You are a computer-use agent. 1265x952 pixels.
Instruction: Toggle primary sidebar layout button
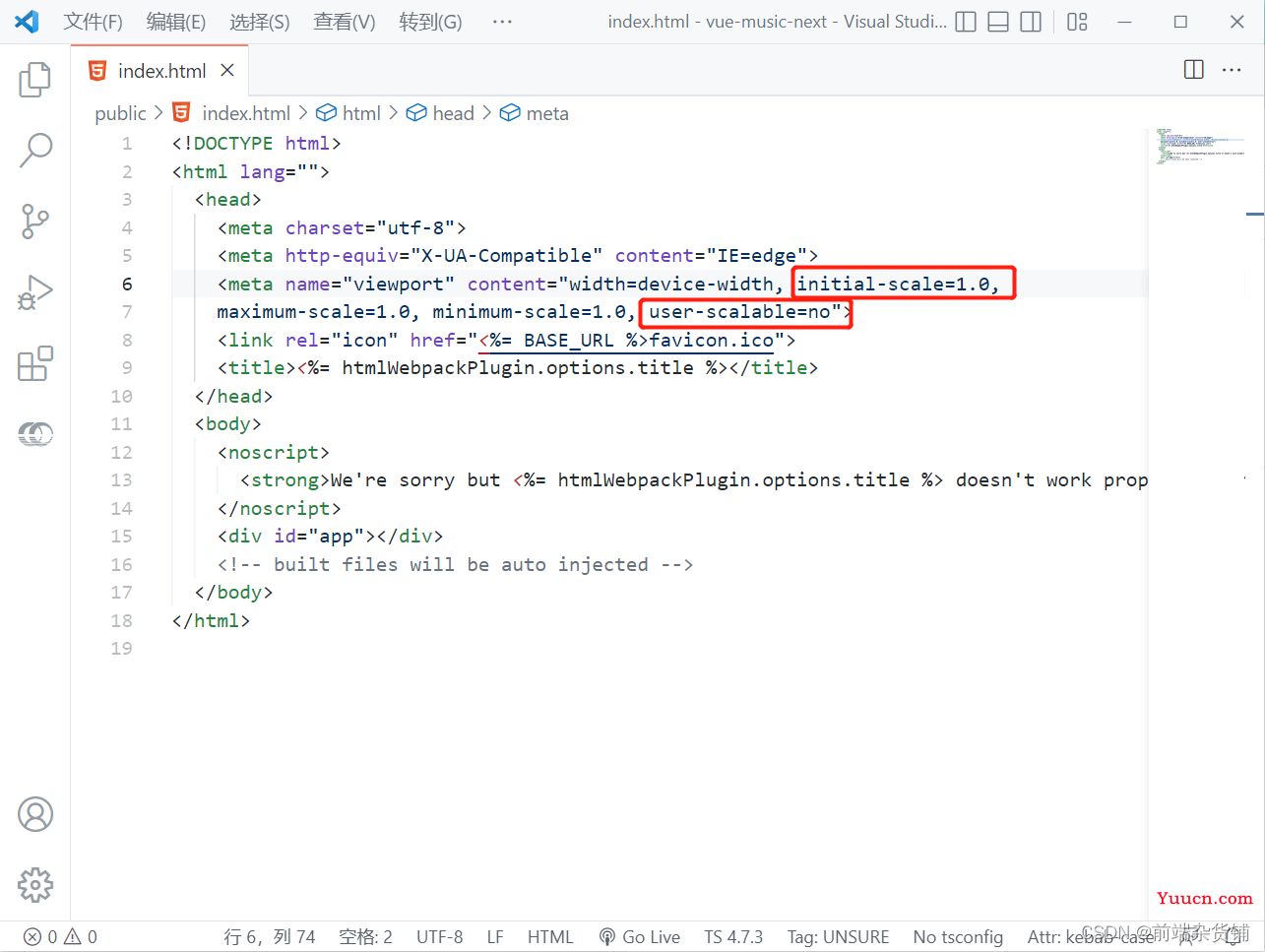[x=966, y=22]
